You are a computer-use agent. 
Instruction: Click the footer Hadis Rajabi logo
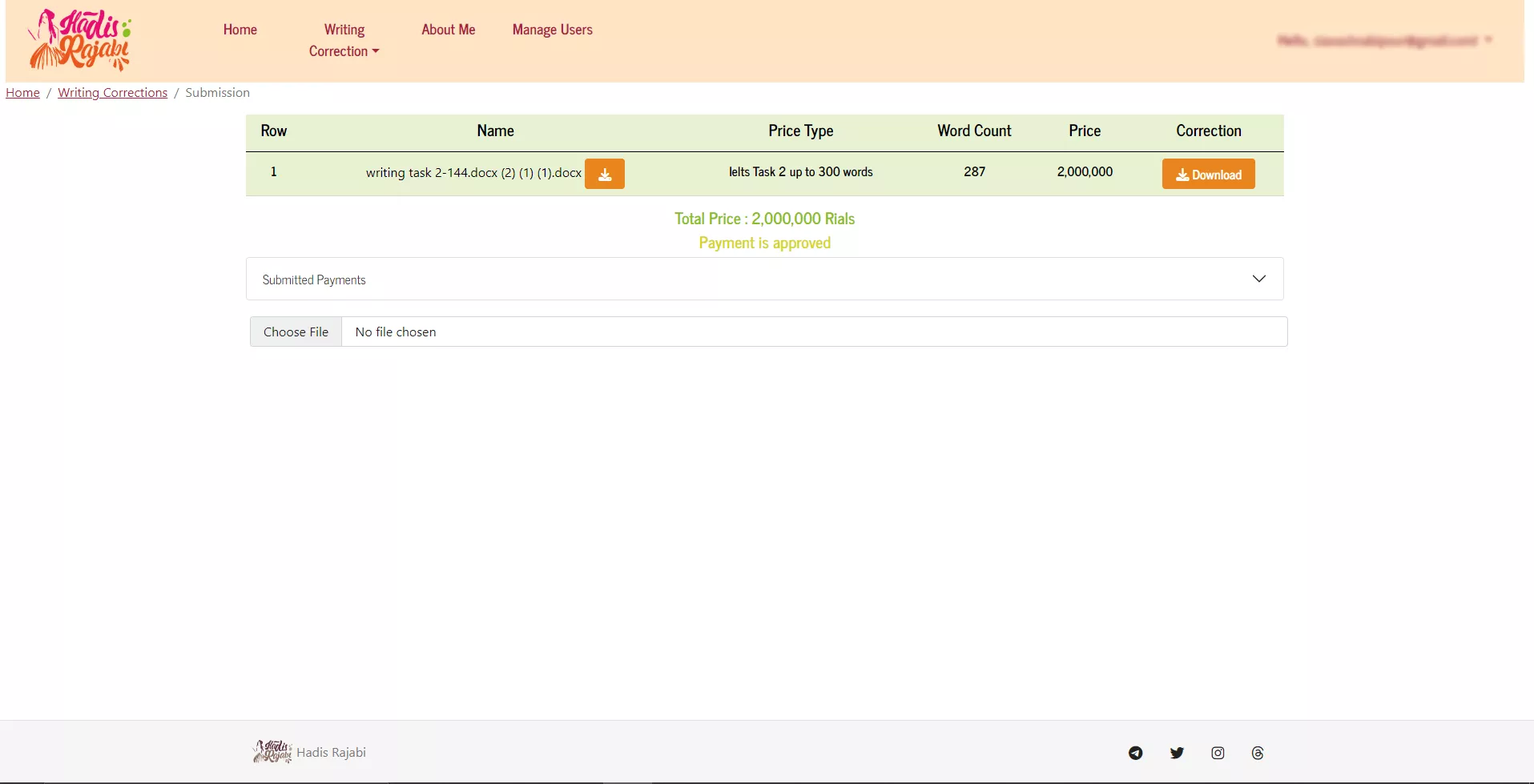coord(272,752)
